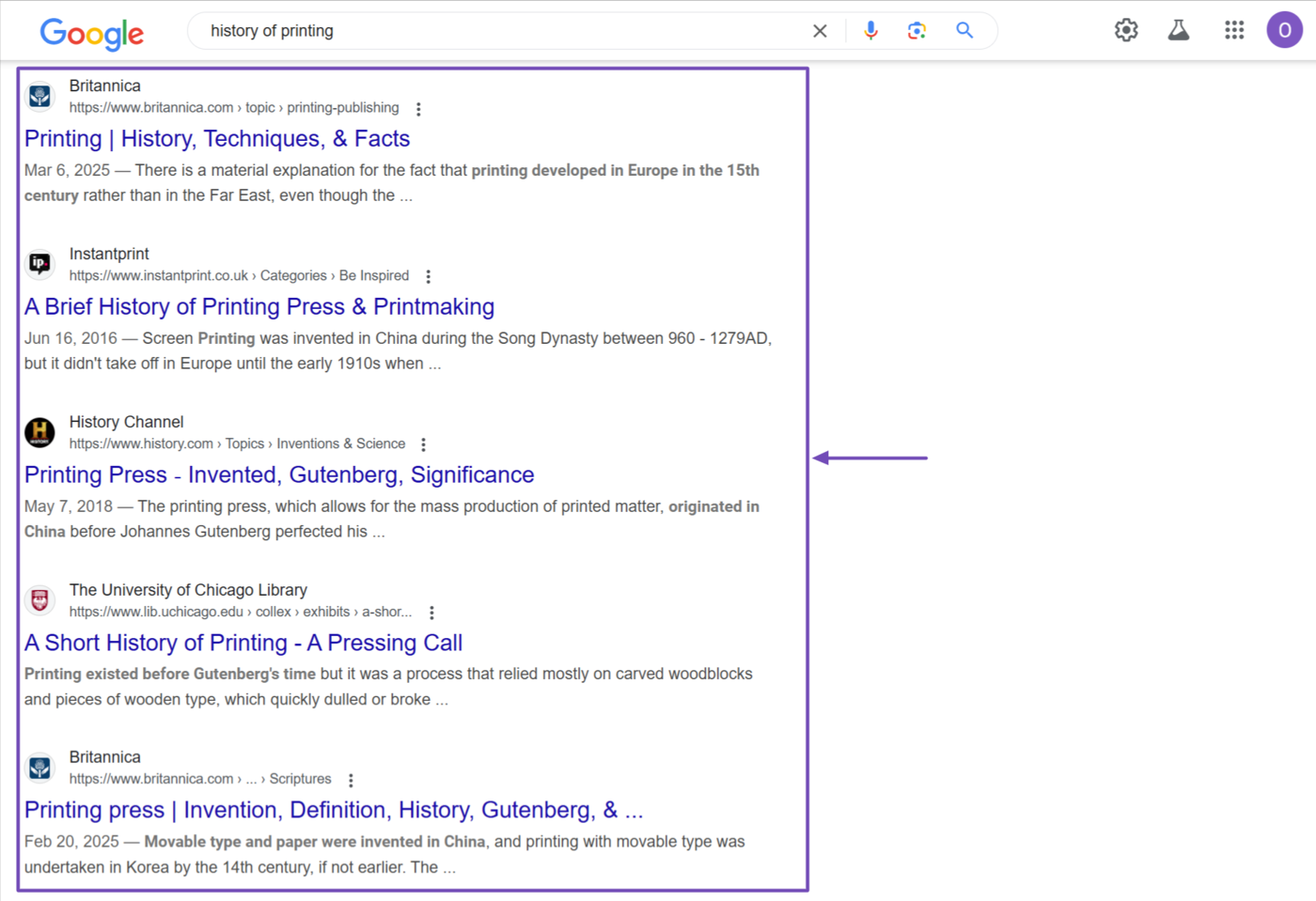The image size is (1316, 901).
Task: Open the Google apps grid
Action: [x=1234, y=30]
